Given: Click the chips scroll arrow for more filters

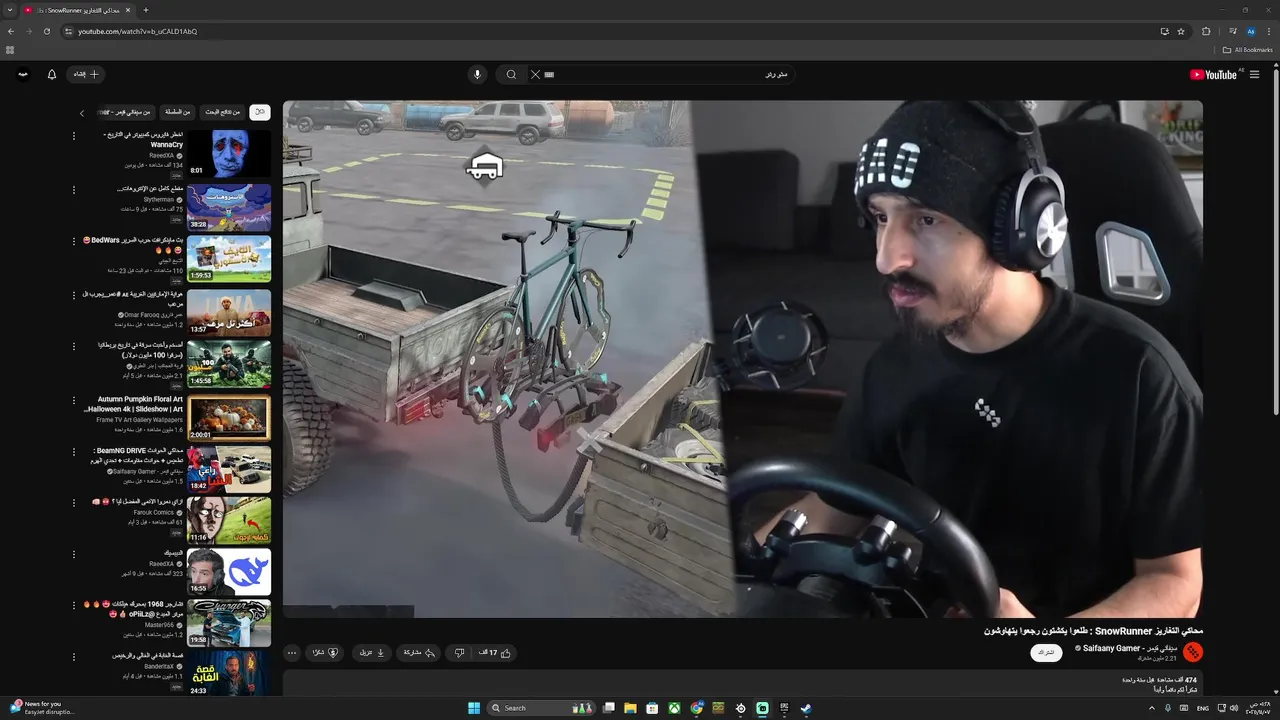Looking at the screenshot, I should (x=82, y=113).
